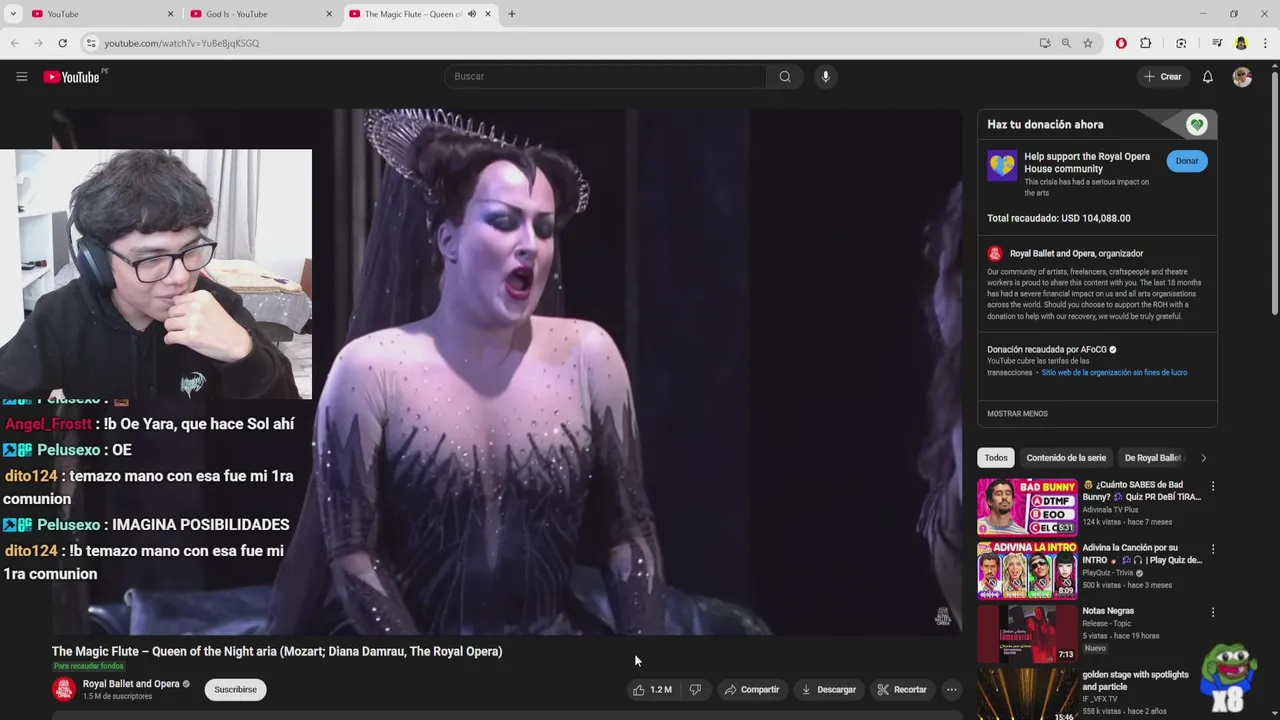Show more filter chips with the arrow
This screenshot has width=1280, height=720.
click(x=1203, y=458)
